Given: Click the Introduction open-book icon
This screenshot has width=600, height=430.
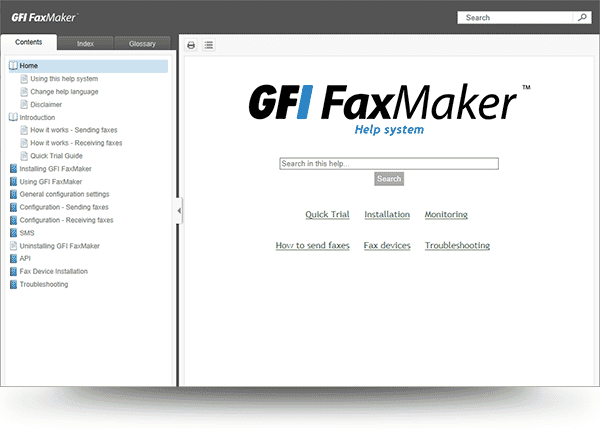Looking at the screenshot, I should (x=13, y=117).
